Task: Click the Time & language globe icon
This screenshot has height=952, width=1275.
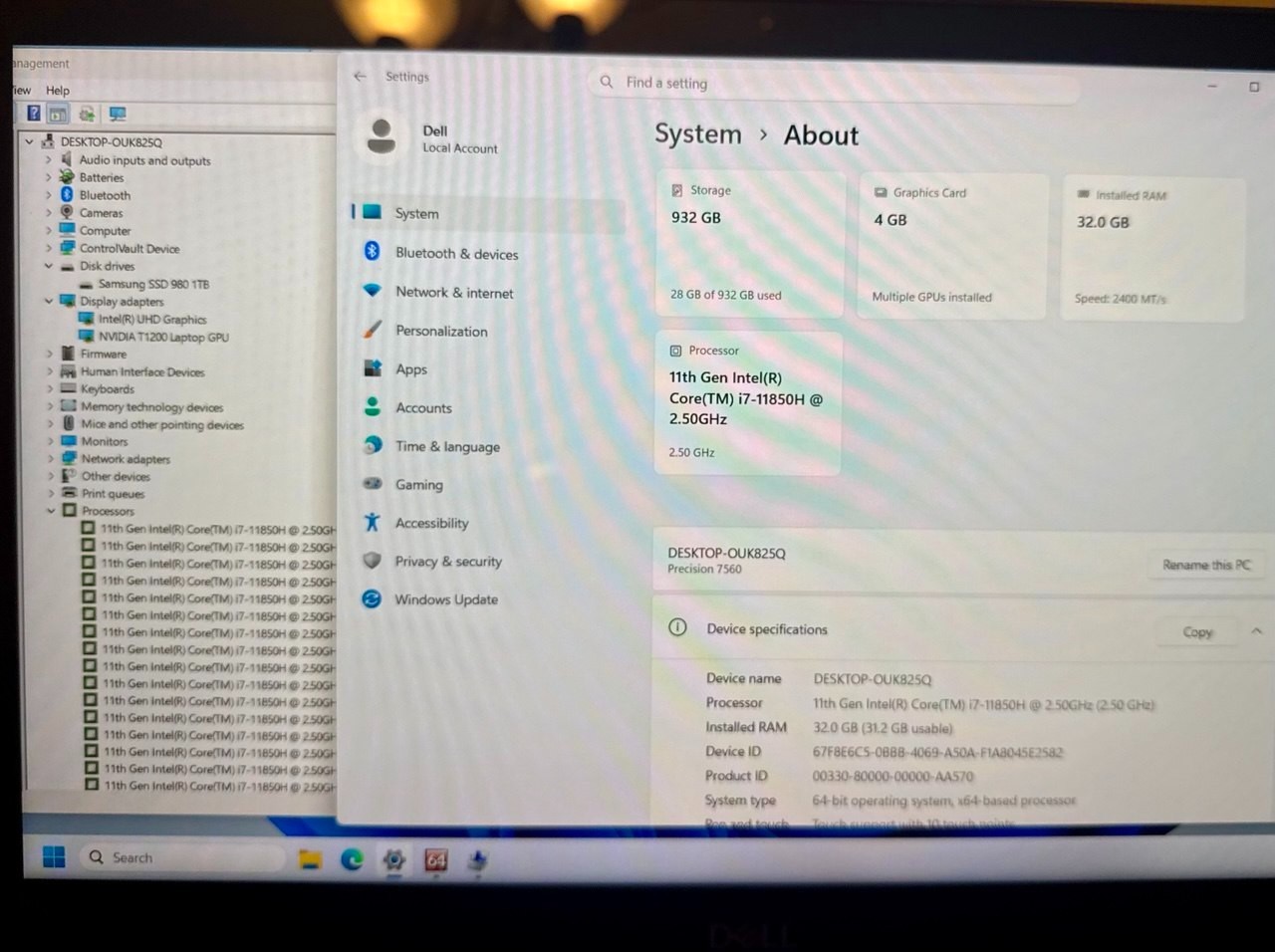Action: coord(373,445)
